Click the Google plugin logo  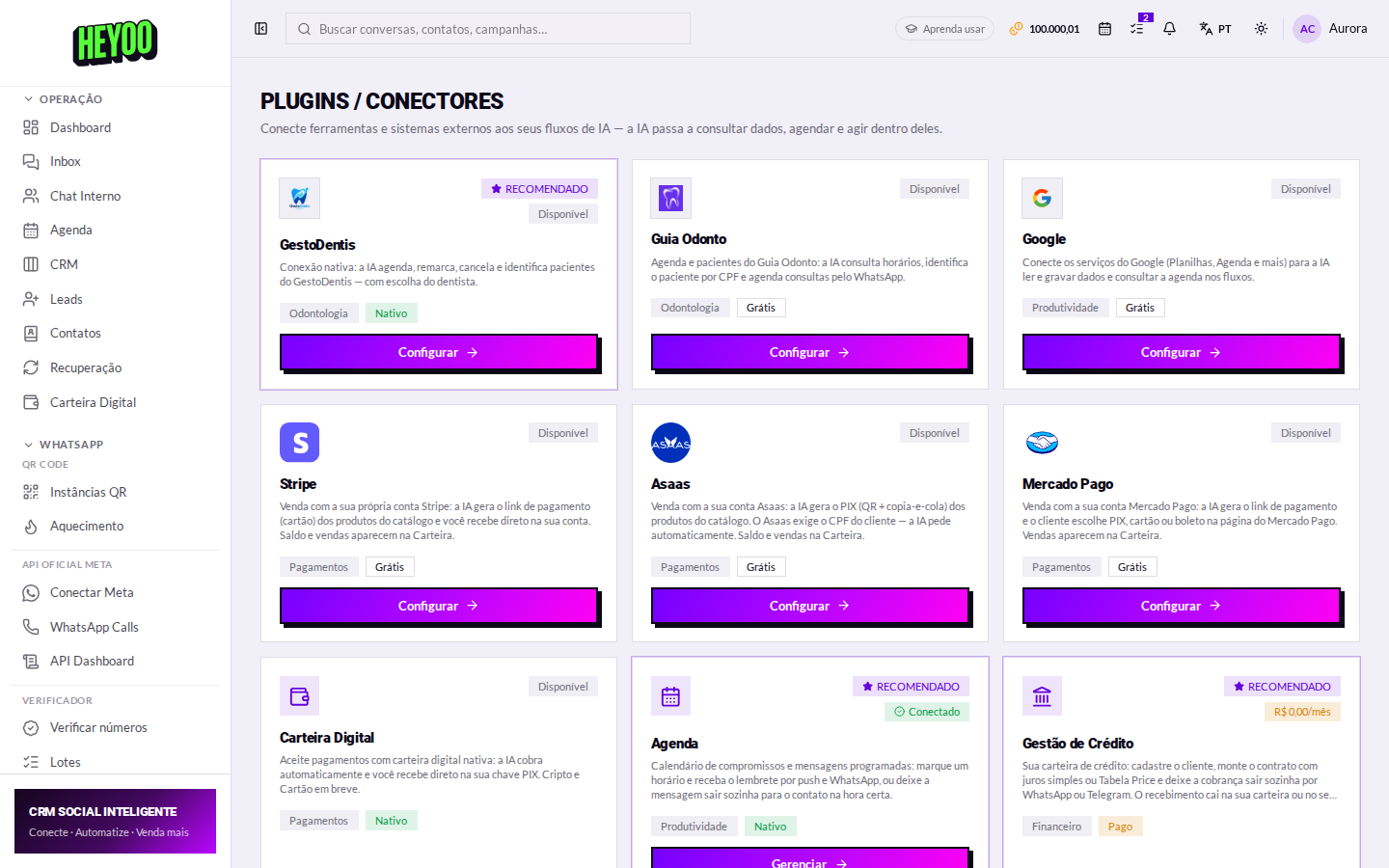pos(1042,198)
